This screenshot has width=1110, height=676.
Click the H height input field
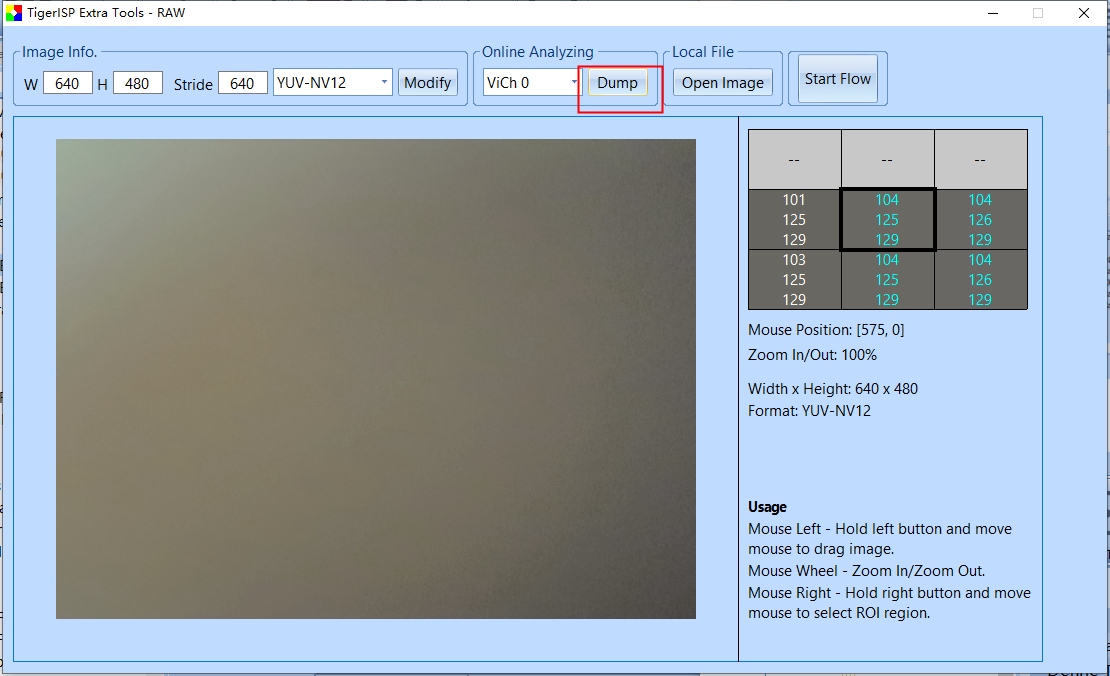(137, 83)
